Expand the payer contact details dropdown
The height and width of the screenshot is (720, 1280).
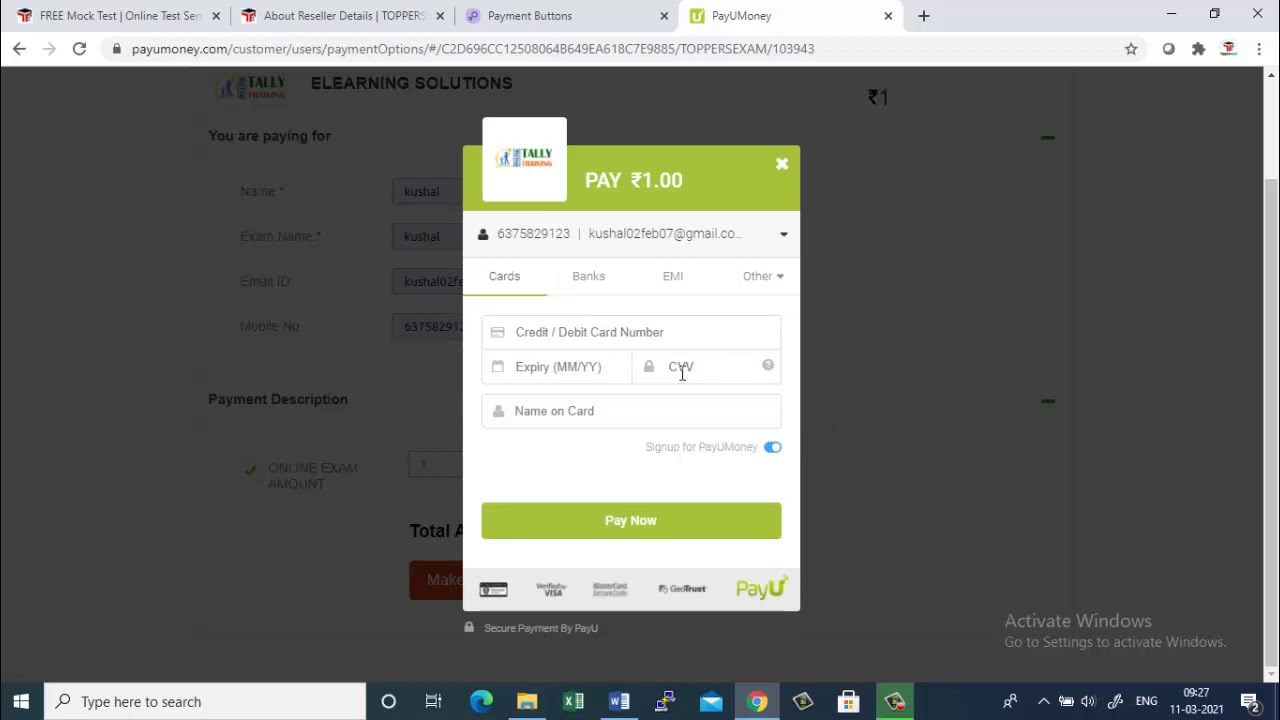tap(784, 234)
